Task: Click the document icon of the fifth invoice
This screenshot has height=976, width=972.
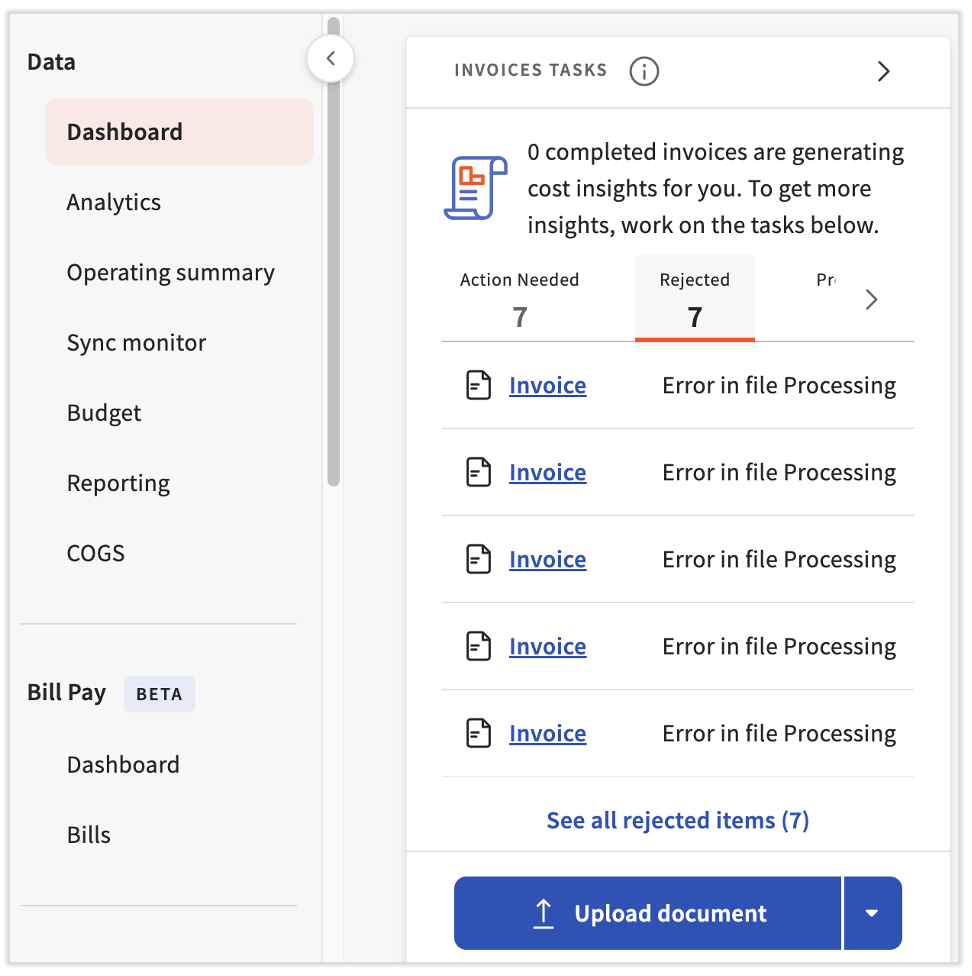Action: 480,733
